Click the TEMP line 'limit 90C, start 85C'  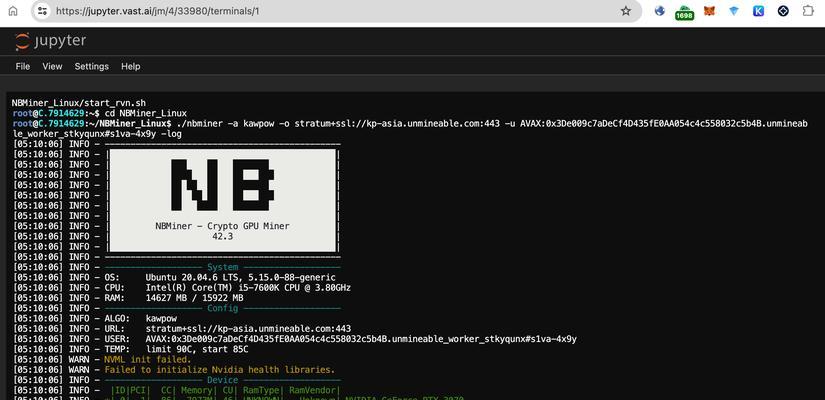[x=130, y=349]
